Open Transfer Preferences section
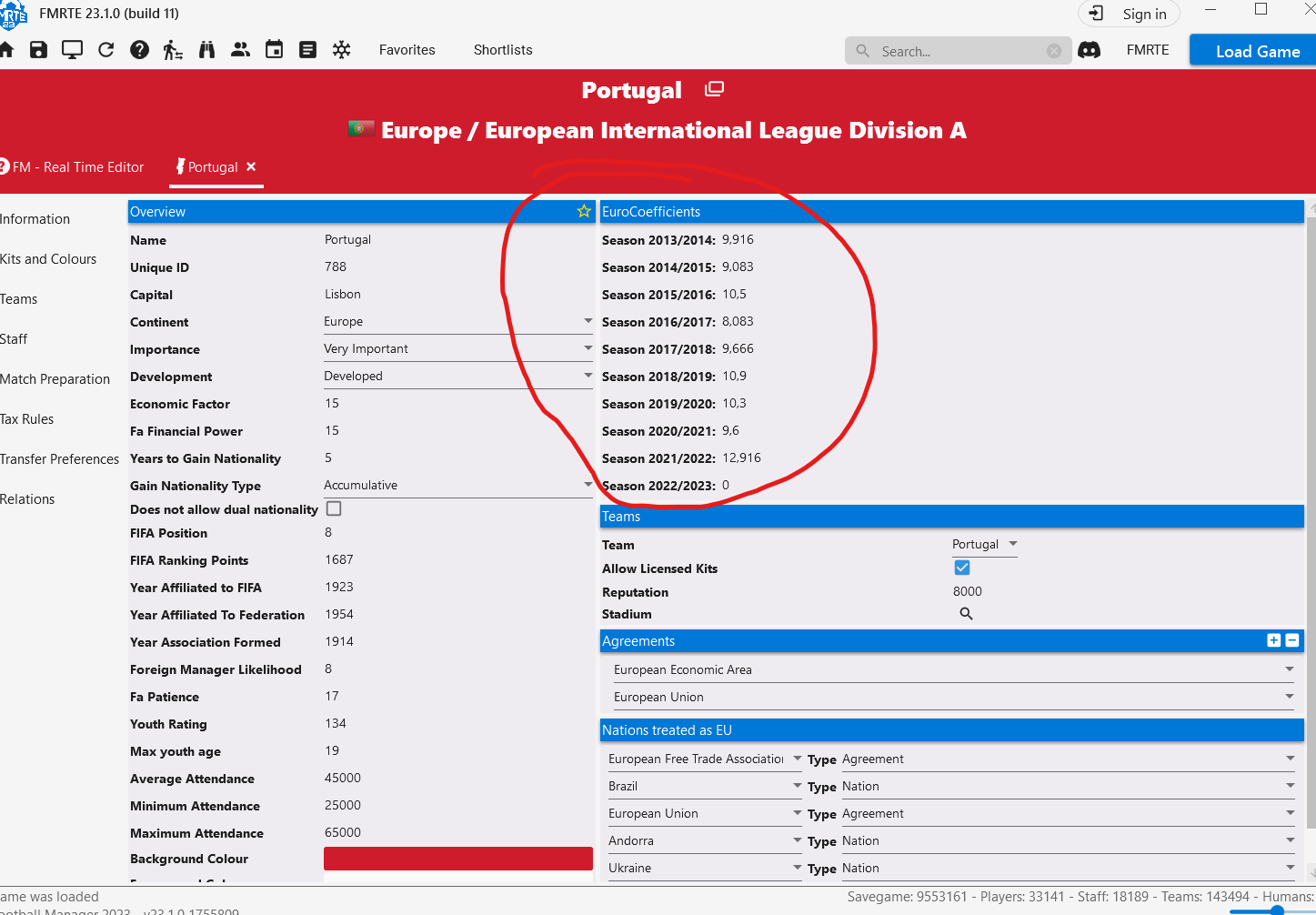 59,459
